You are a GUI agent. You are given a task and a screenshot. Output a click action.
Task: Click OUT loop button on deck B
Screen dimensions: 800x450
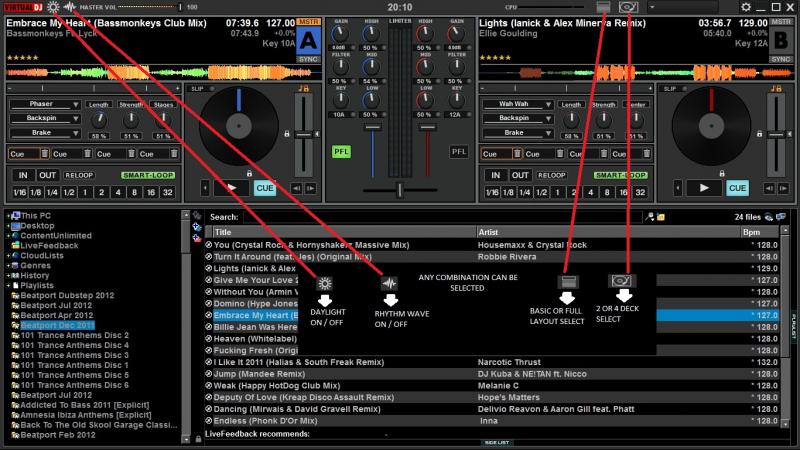tap(520, 175)
